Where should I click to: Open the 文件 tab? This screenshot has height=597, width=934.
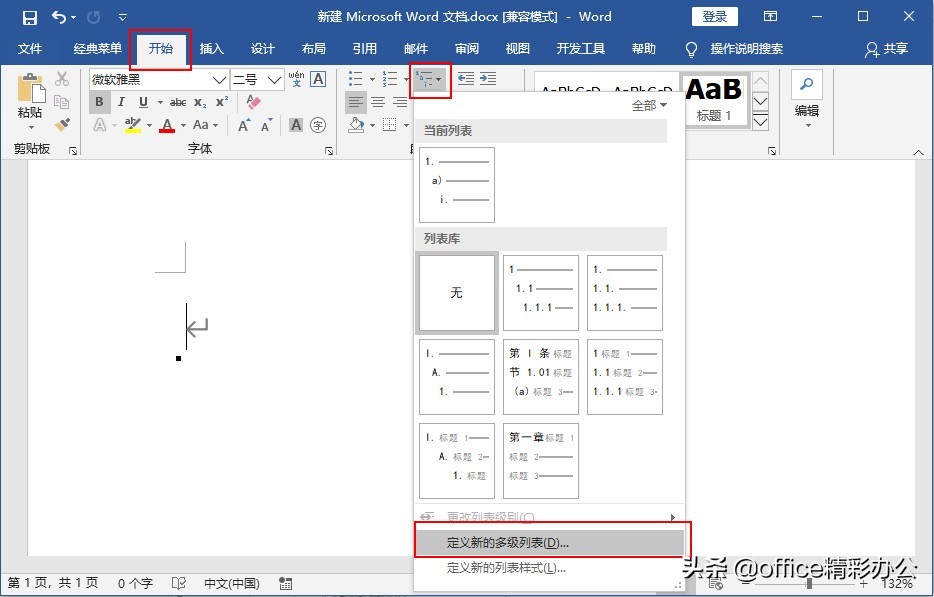30,49
